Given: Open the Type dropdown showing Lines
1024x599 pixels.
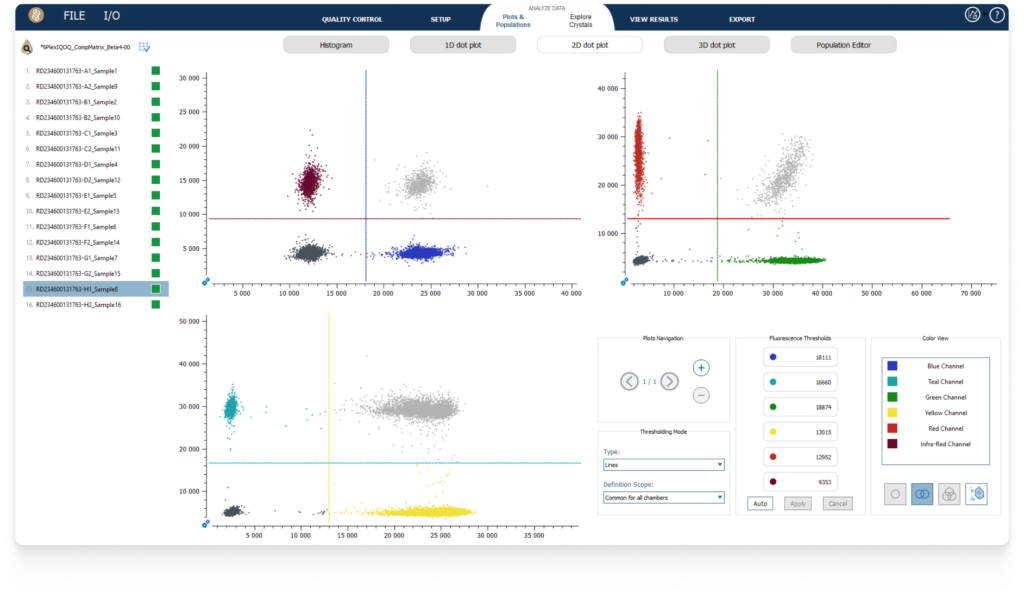Looking at the screenshot, I should click(x=663, y=464).
